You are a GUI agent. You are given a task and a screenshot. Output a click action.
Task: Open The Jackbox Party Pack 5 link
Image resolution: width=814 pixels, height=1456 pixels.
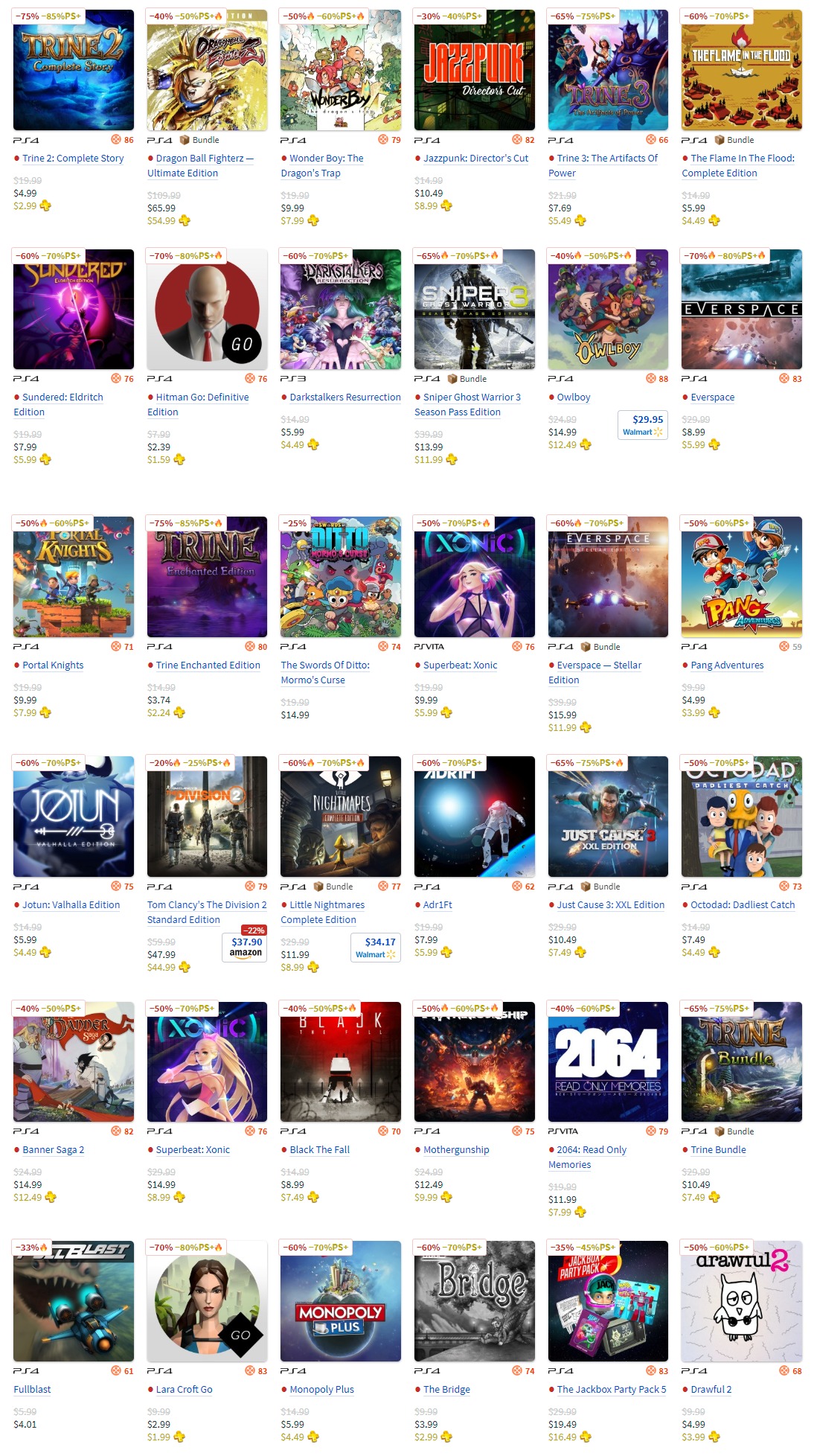click(612, 1390)
